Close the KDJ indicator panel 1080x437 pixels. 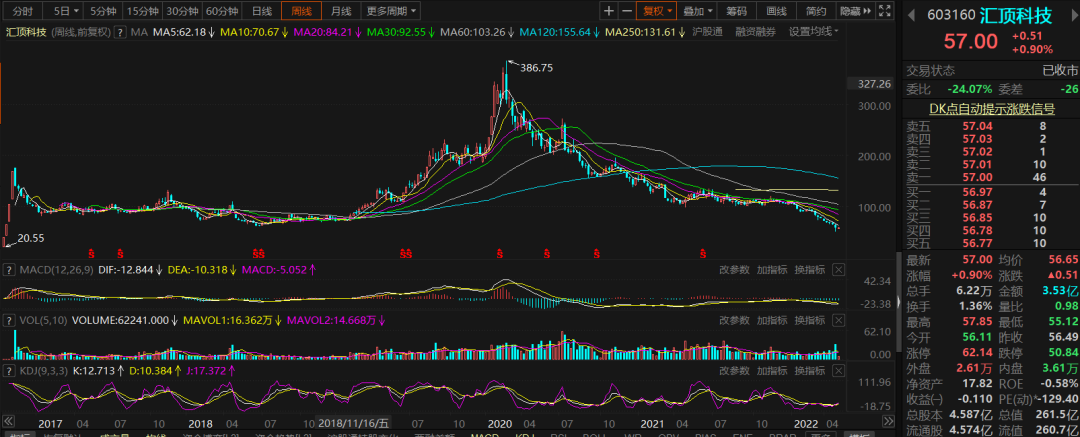[838, 372]
